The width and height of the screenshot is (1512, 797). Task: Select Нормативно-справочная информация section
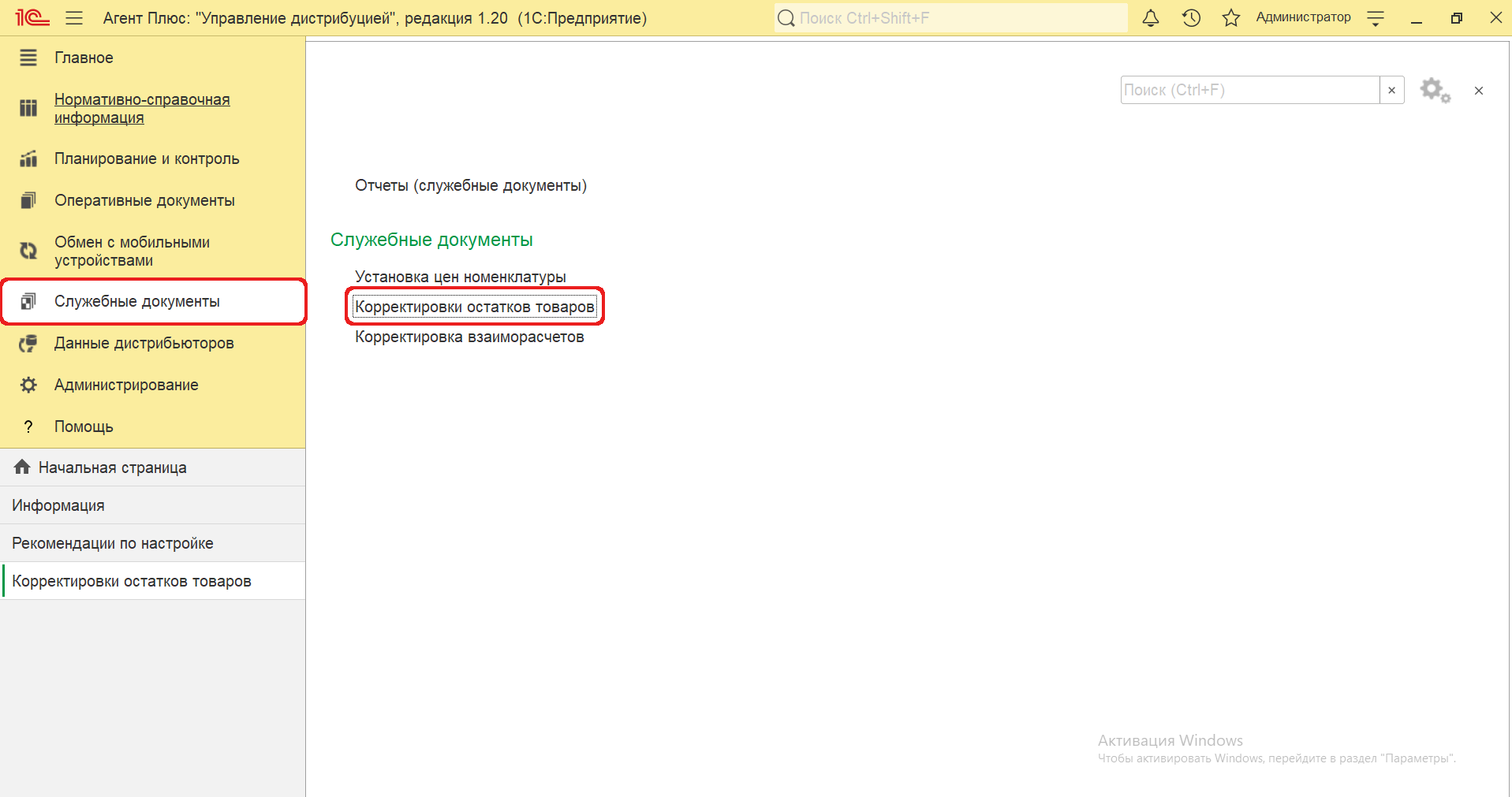click(x=142, y=109)
